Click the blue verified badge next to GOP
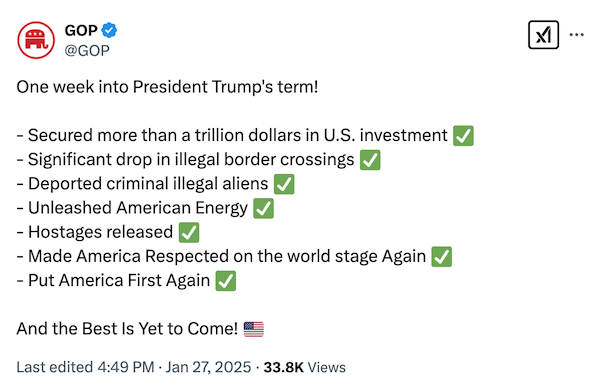The image size is (600, 392). click(x=109, y=30)
